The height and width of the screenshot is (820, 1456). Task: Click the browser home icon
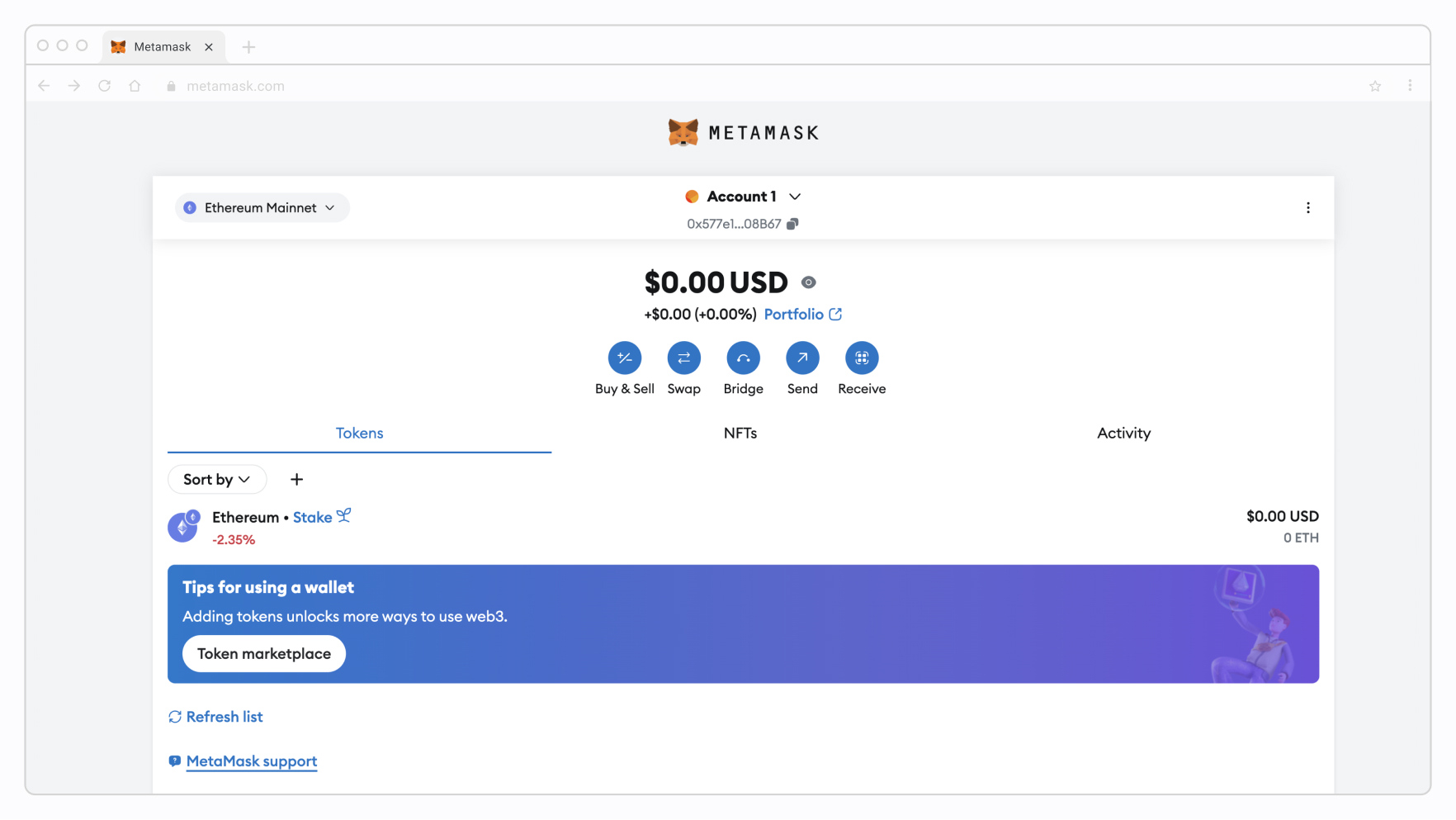(x=135, y=86)
